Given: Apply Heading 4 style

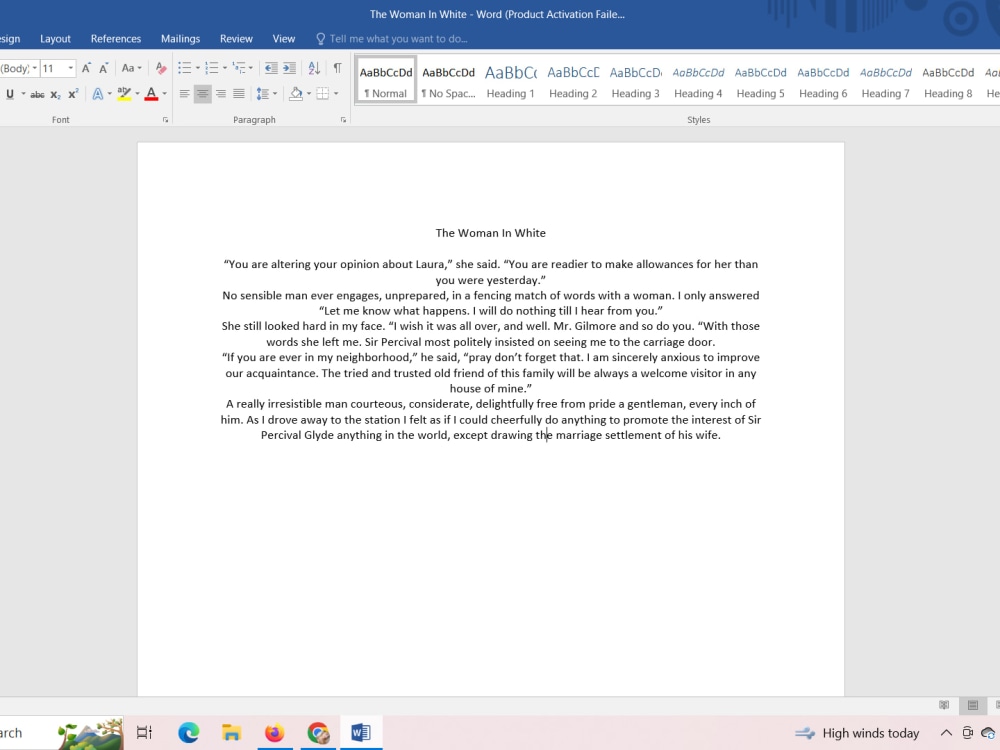Looking at the screenshot, I should point(698,82).
